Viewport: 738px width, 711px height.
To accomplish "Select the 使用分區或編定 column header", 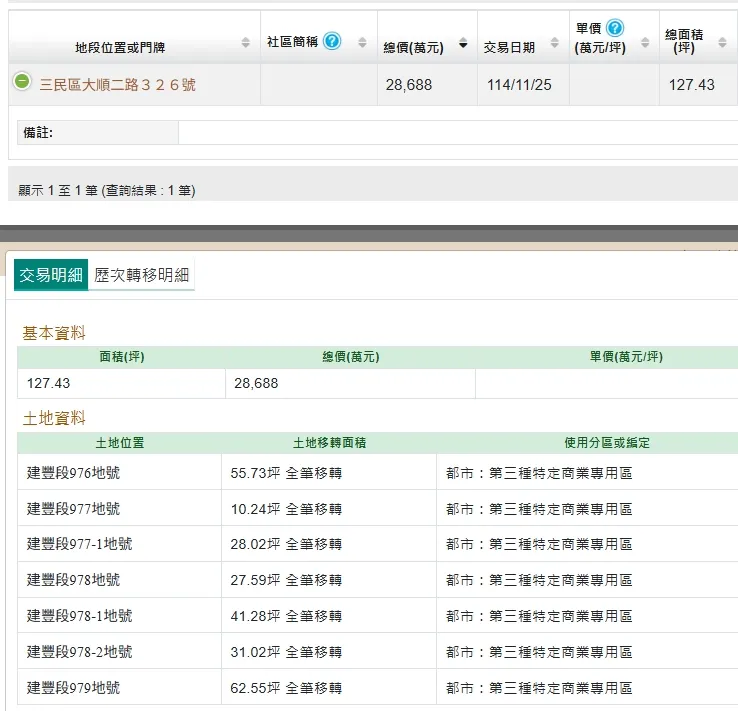I will [x=607, y=443].
